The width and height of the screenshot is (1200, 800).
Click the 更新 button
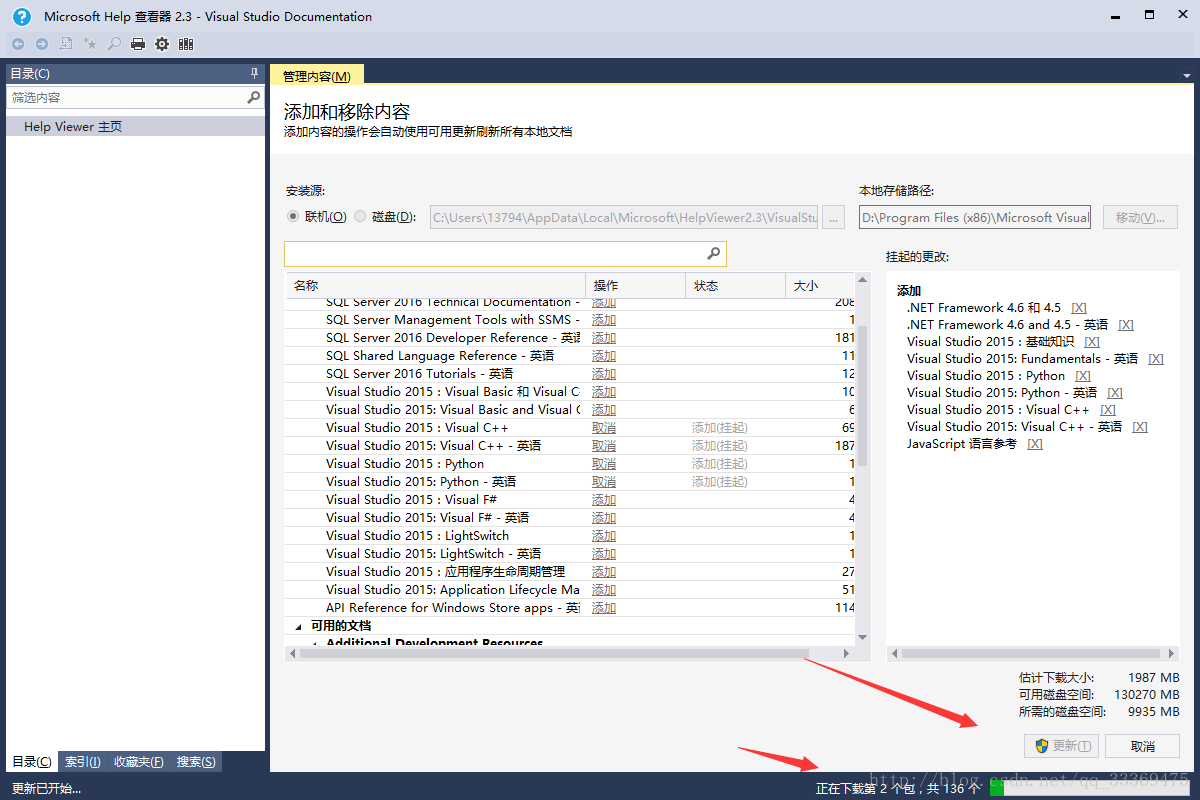point(1062,746)
